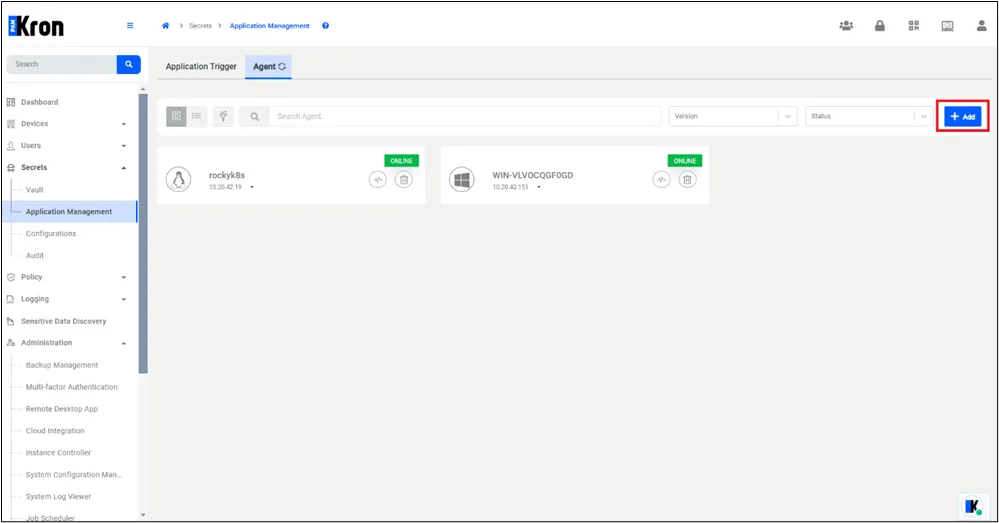Viewport: 999px width, 523px height.
Task: Open the screen monitor icon in header
Action: coord(947,25)
